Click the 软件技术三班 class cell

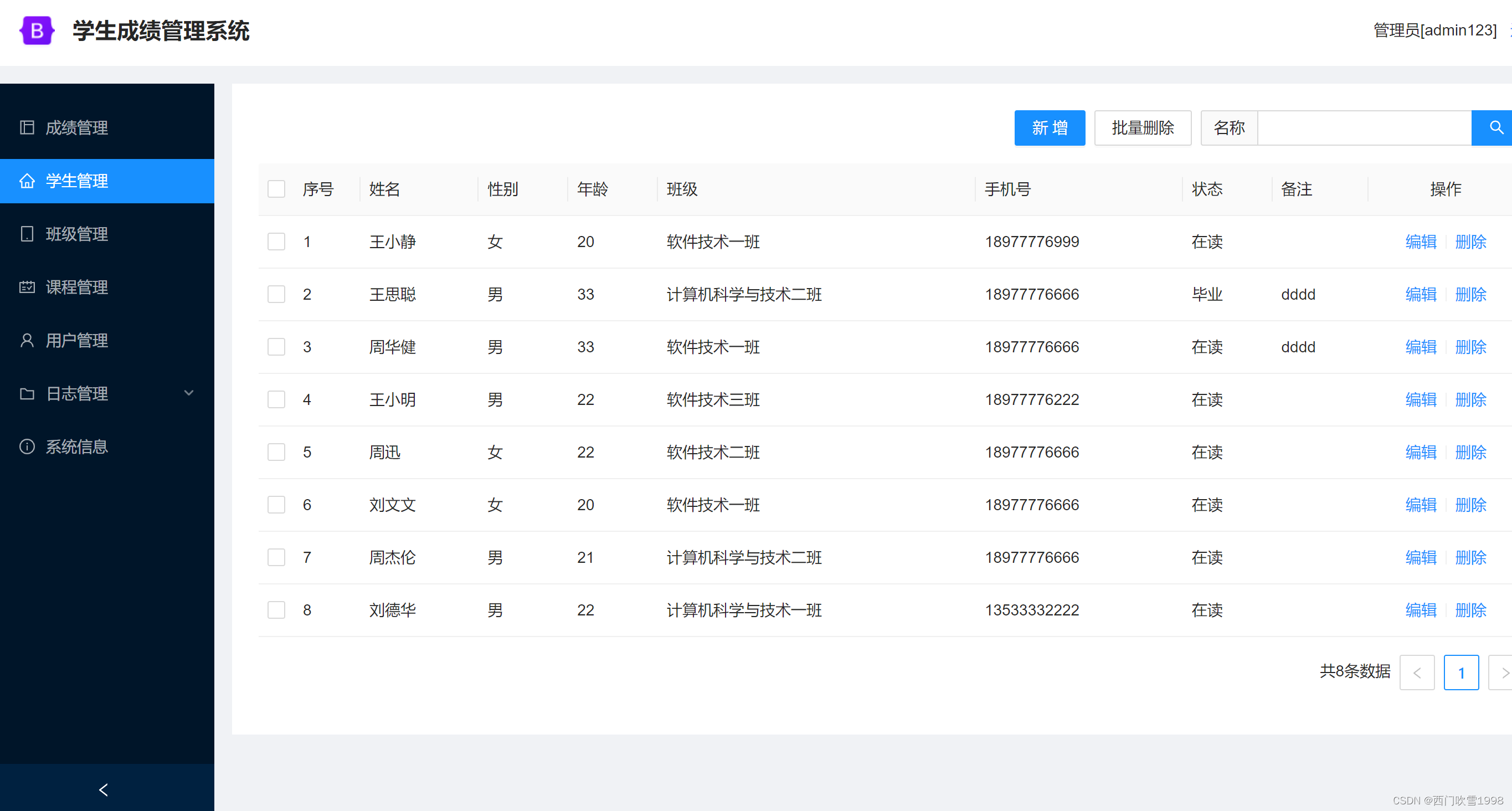click(x=713, y=399)
